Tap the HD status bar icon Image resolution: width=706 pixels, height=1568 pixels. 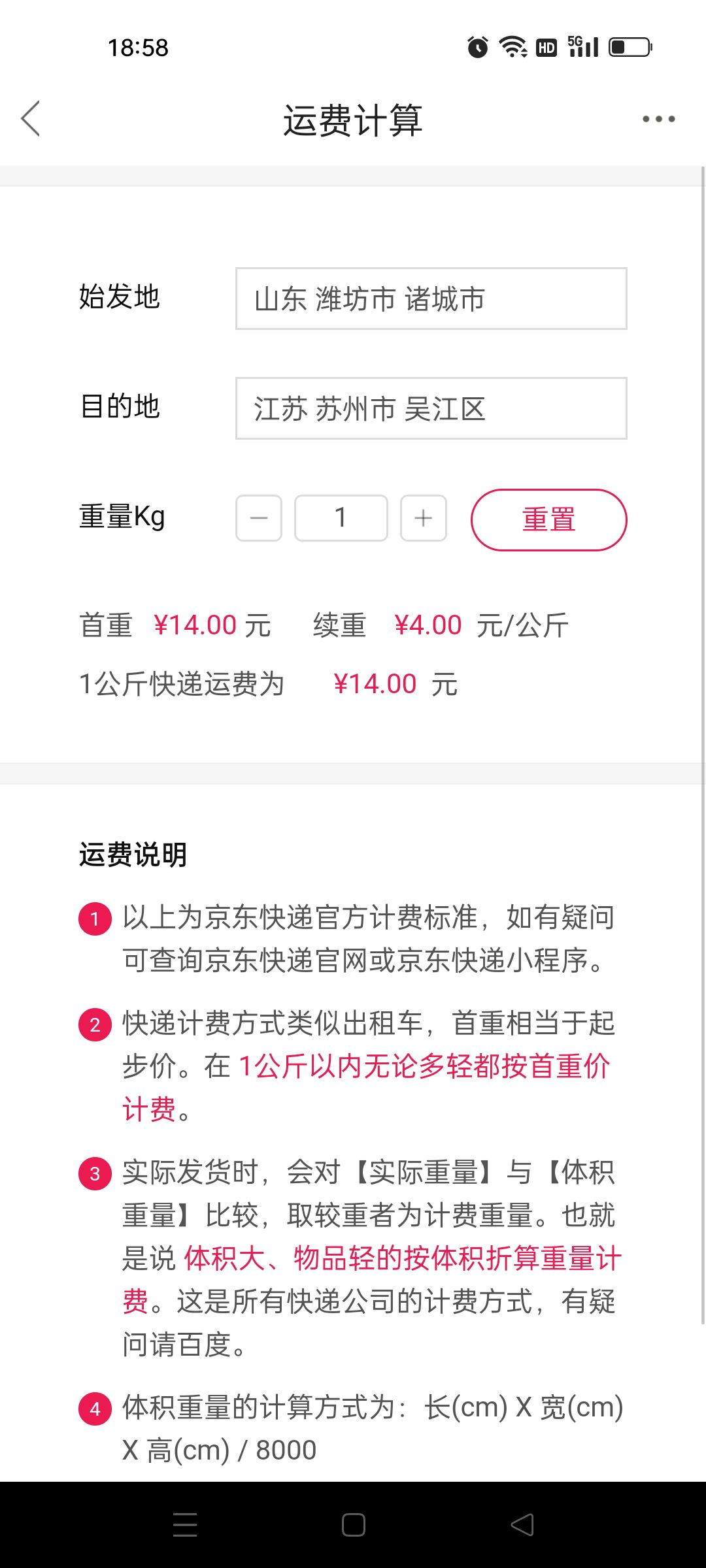tap(546, 48)
